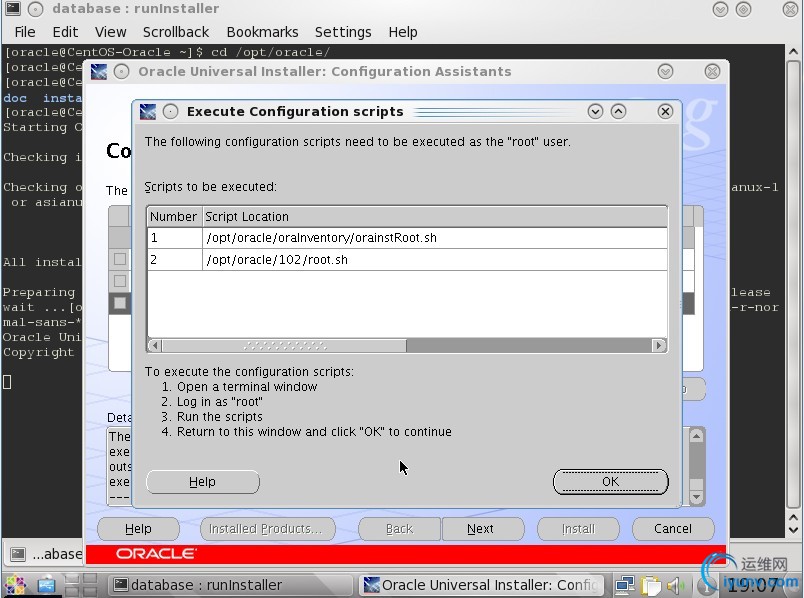The height and width of the screenshot is (598, 804).
Task: Click the terminal tab icon for ...abase
Action: (18, 553)
